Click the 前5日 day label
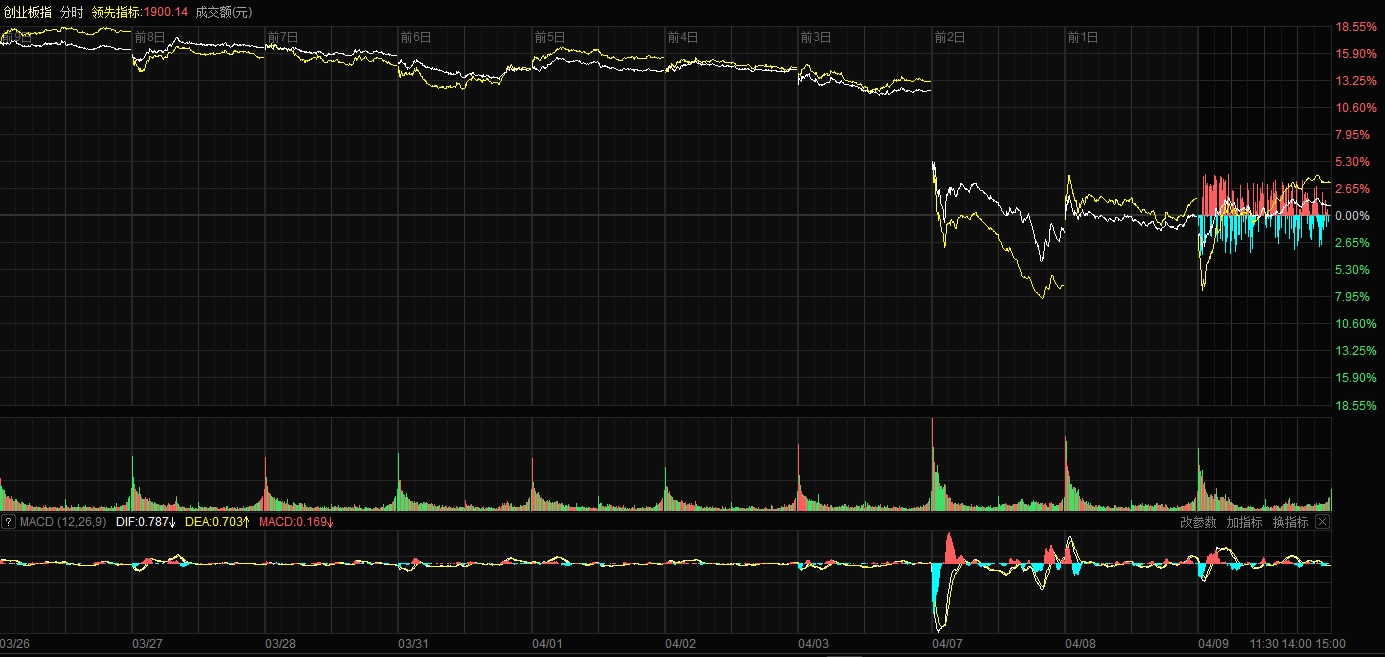Viewport: 1385px width, 657px height. 549,37
